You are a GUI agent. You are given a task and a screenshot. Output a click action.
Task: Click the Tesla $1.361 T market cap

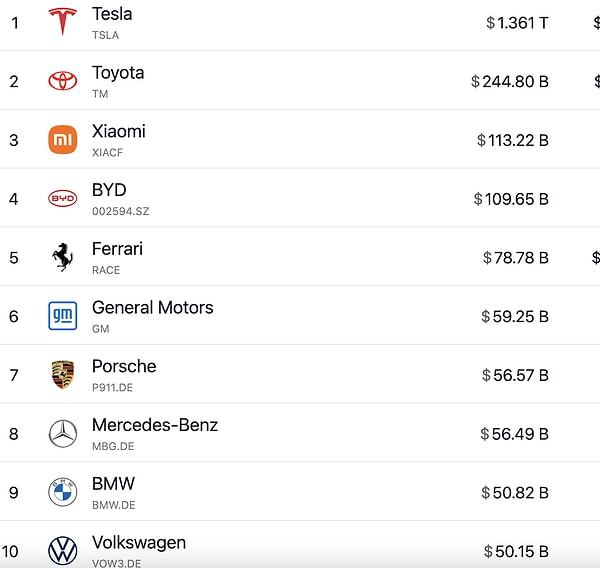click(517, 23)
